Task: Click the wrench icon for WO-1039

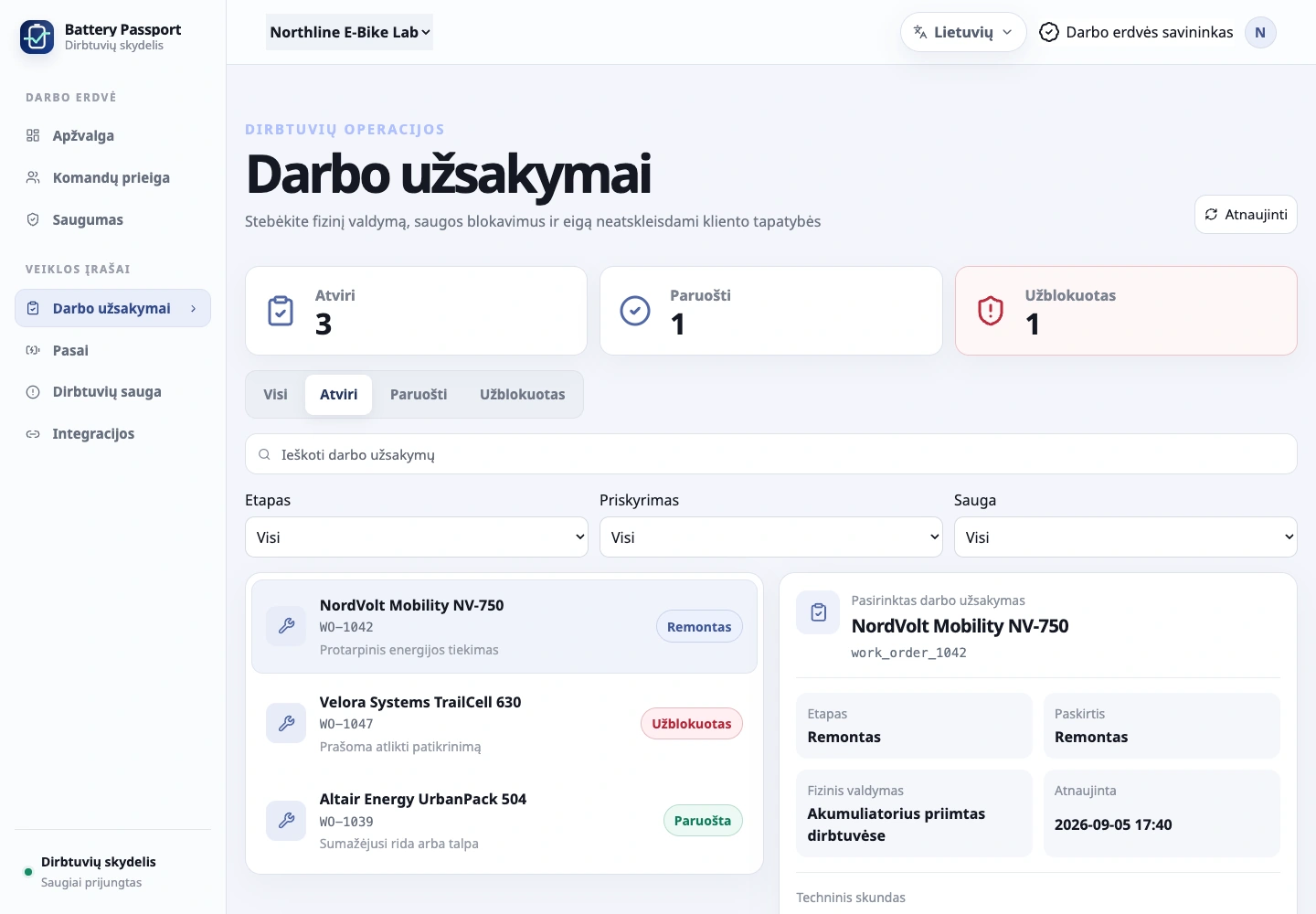Action: click(x=286, y=821)
